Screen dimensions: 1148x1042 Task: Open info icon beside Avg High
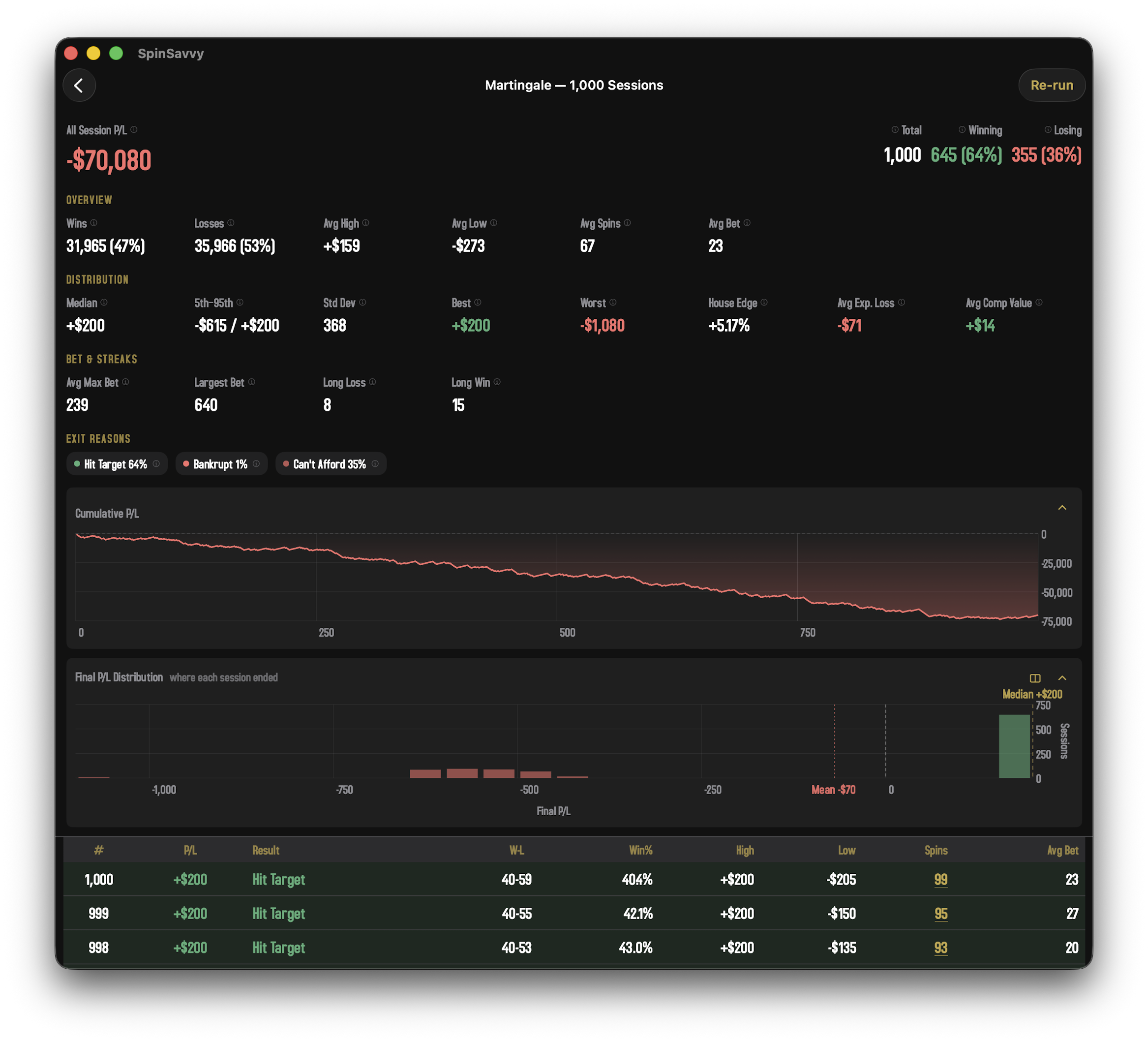[365, 223]
